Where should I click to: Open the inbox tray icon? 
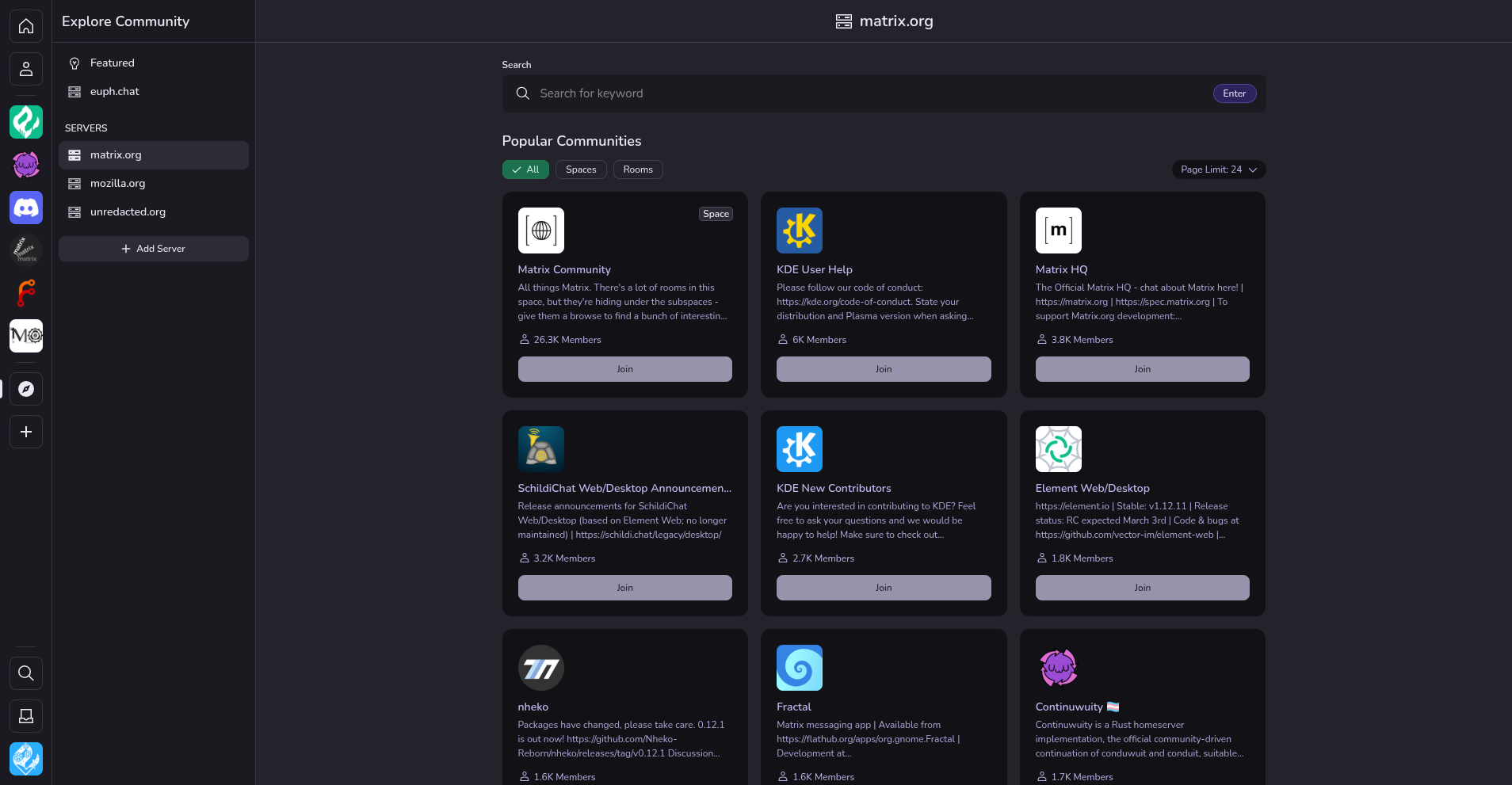tap(26, 716)
